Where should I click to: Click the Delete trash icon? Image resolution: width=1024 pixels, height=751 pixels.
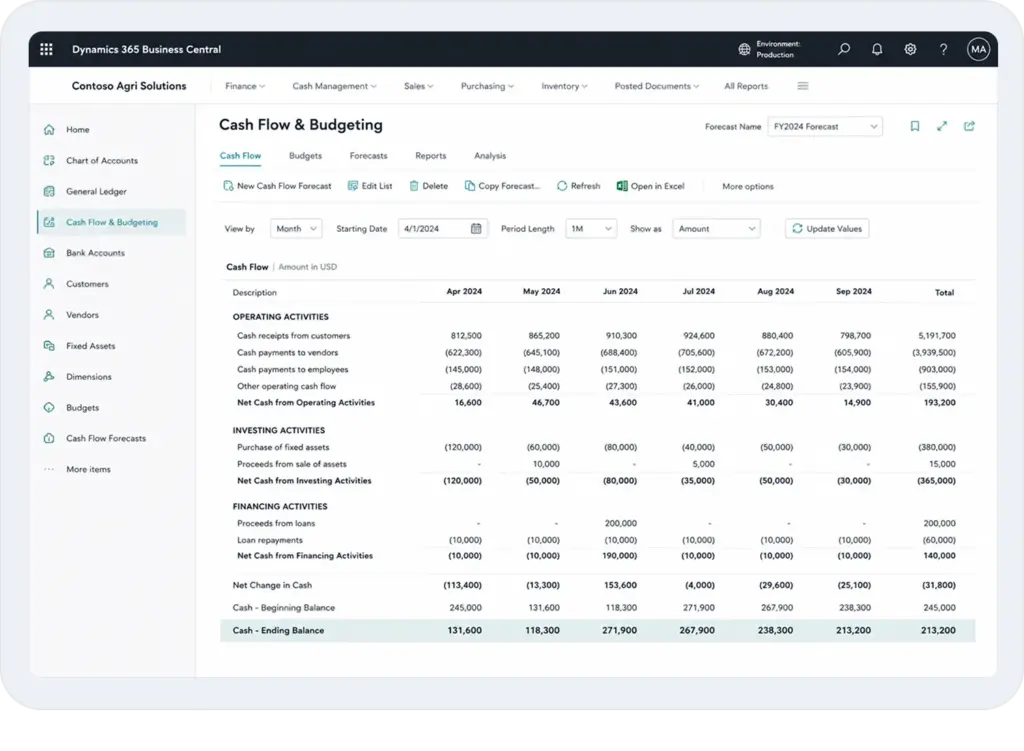point(413,185)
